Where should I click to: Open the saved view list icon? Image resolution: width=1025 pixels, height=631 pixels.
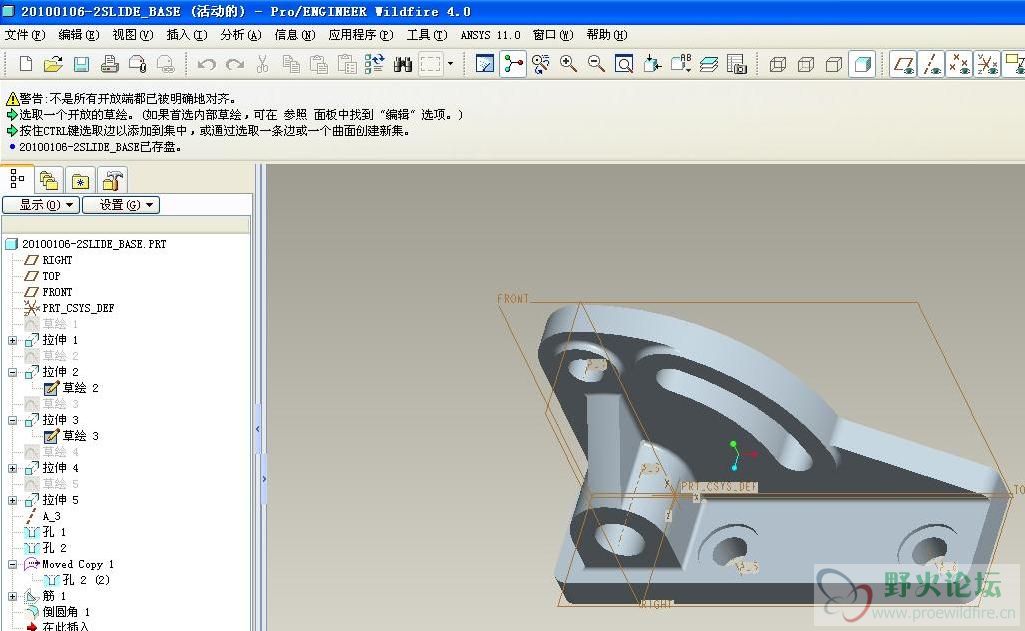pos(681,64)
